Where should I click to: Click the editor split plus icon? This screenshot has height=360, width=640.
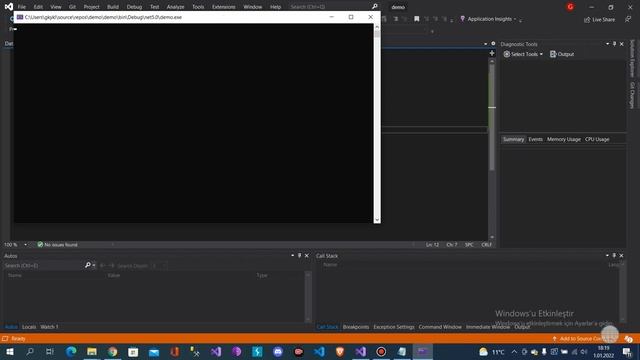[492, 53]
